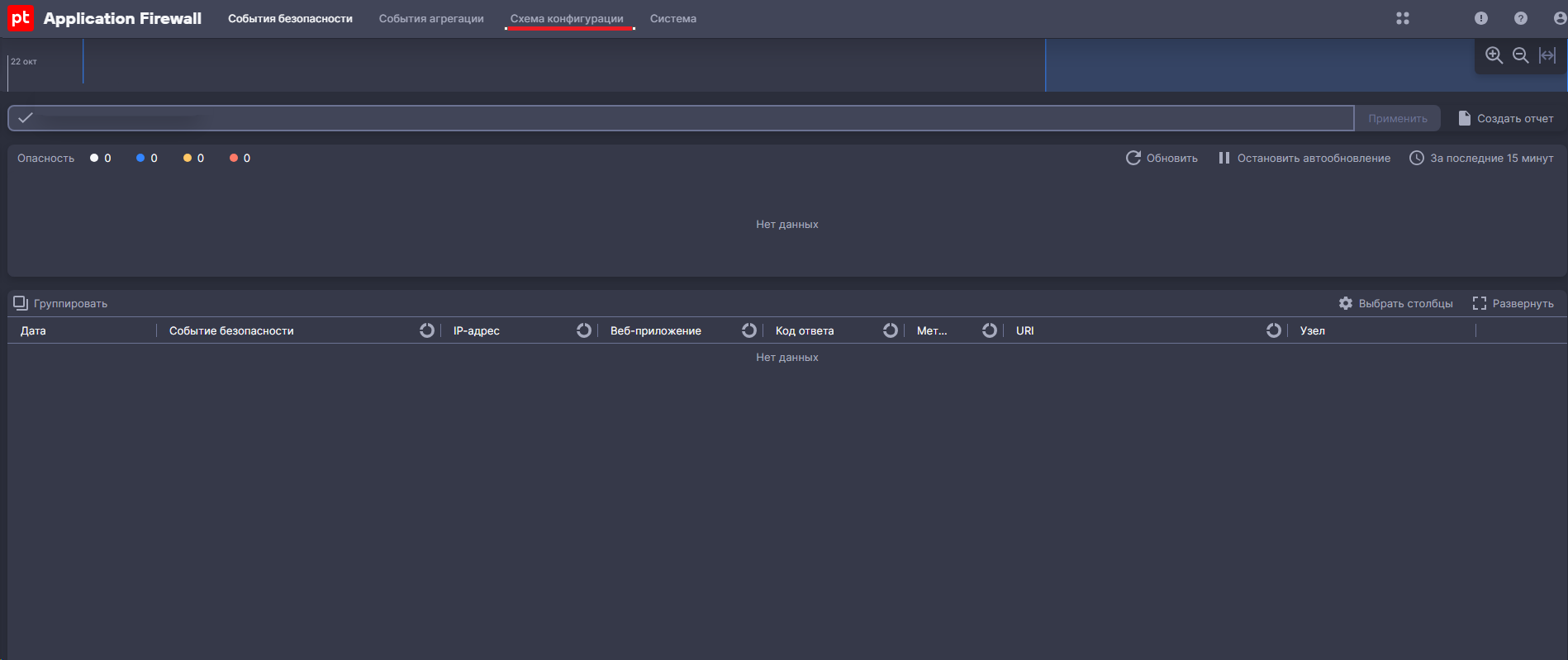Screen dimensions: 1568x660
Task: Click the PT Application Firewall logo
Action: tap(21, 18)
